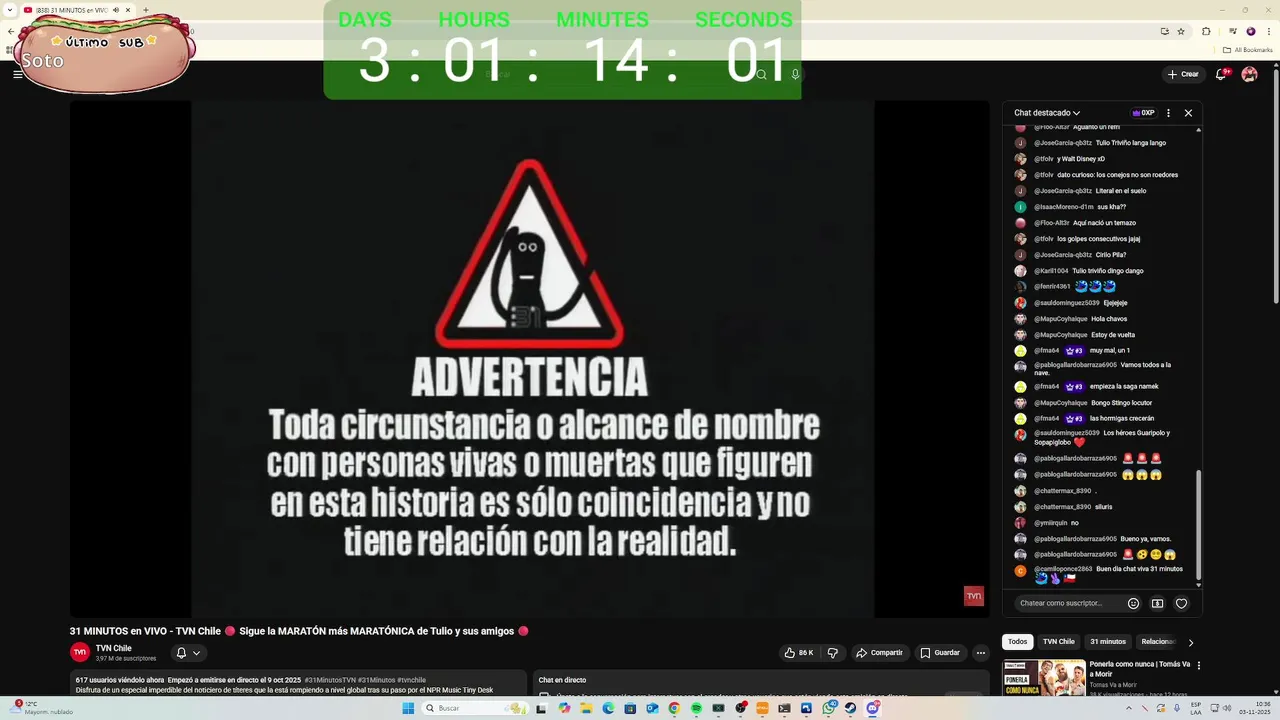This screenshot has width=1280, height=720.
Task: Open the All Bookmarks folder
Action: [x=1248, y=49]
